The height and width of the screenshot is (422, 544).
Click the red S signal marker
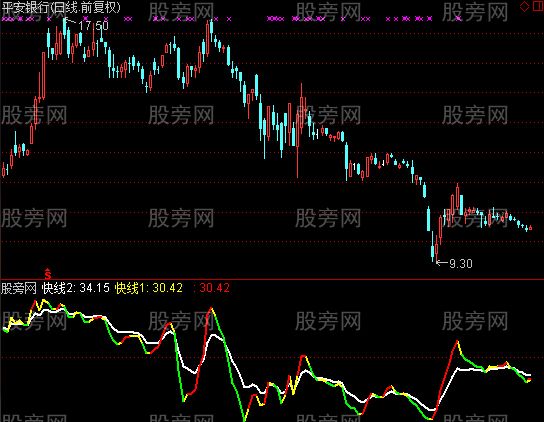click(48, 274)
